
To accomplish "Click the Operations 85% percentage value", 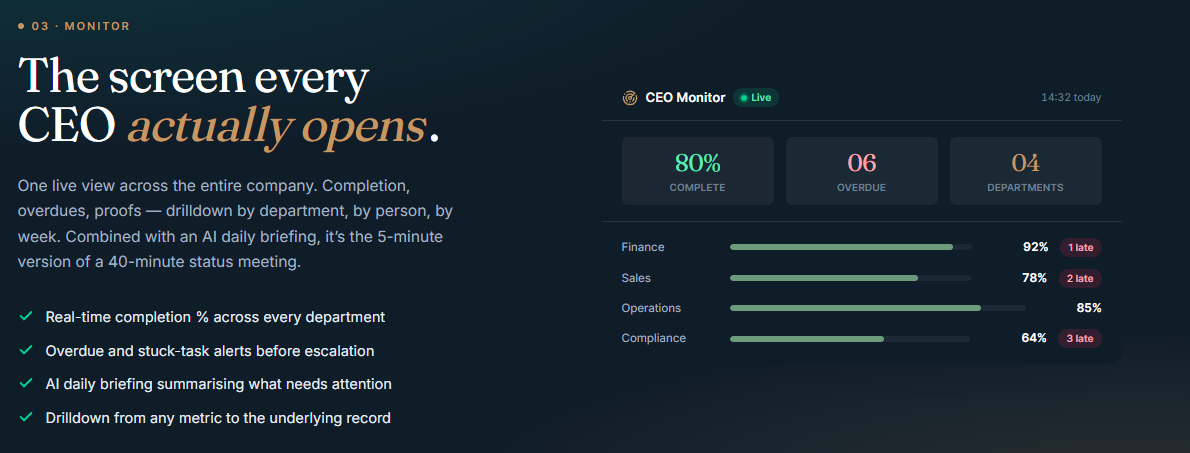I will coord(1088,308).
